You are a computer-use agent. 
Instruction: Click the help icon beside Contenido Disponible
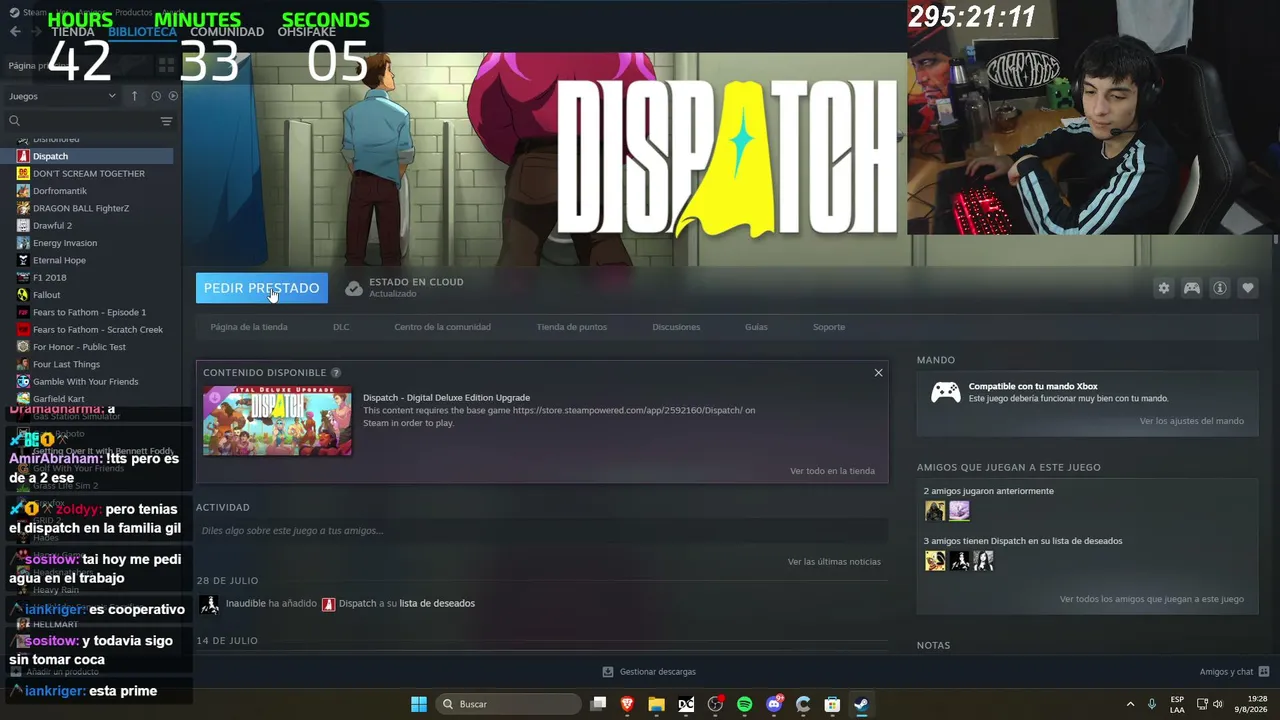pyautogui.click(x=336, y=373)
